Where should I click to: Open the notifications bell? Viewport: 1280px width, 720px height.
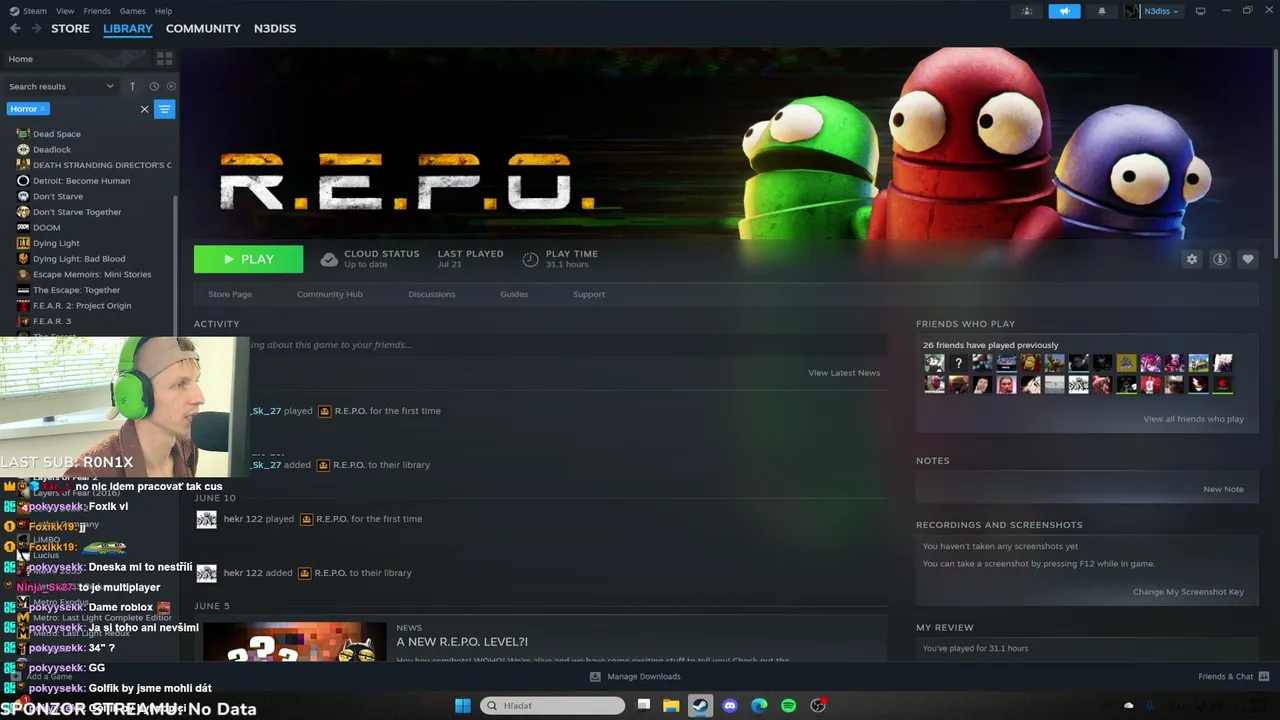click(x=1102, y=11)
